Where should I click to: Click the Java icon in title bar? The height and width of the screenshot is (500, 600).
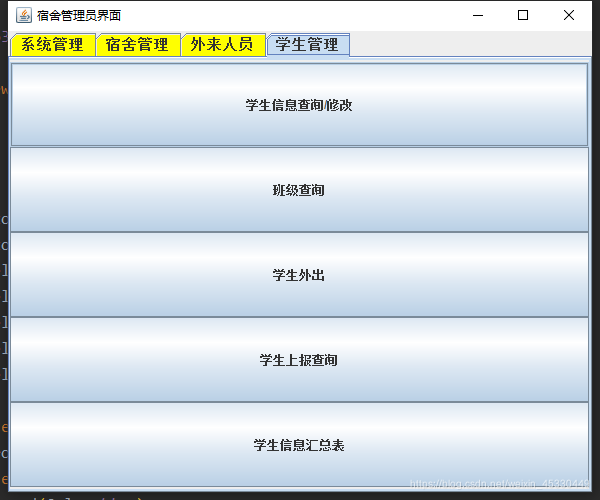24,15
